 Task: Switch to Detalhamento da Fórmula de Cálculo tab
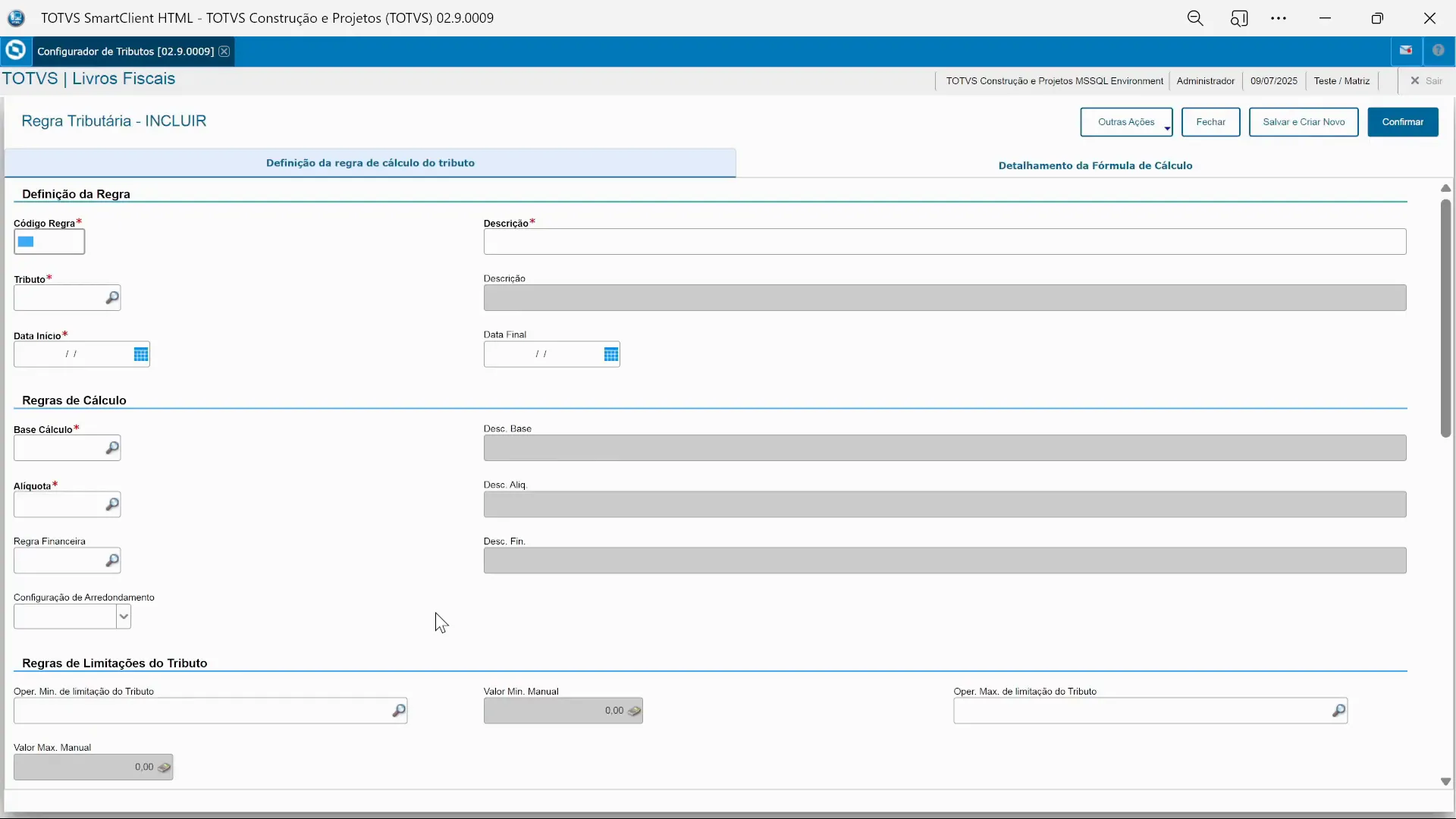point(1095,165)
